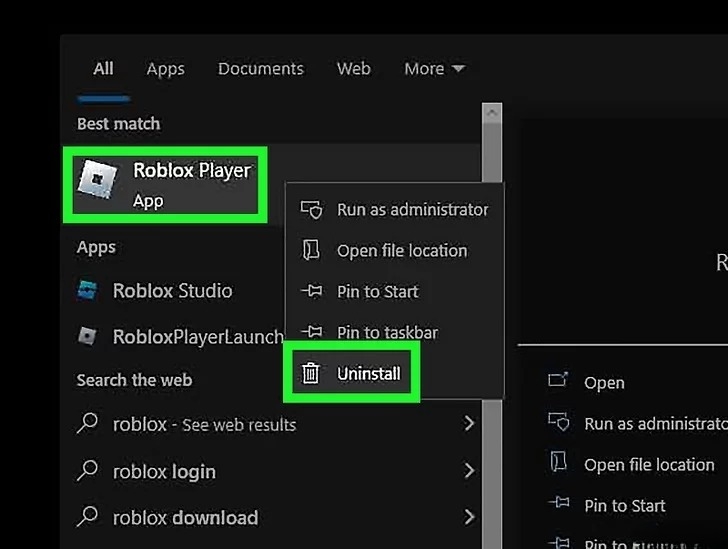Click search icon beside 'roblox login'

pyautogui.click(x=87, y=470)
